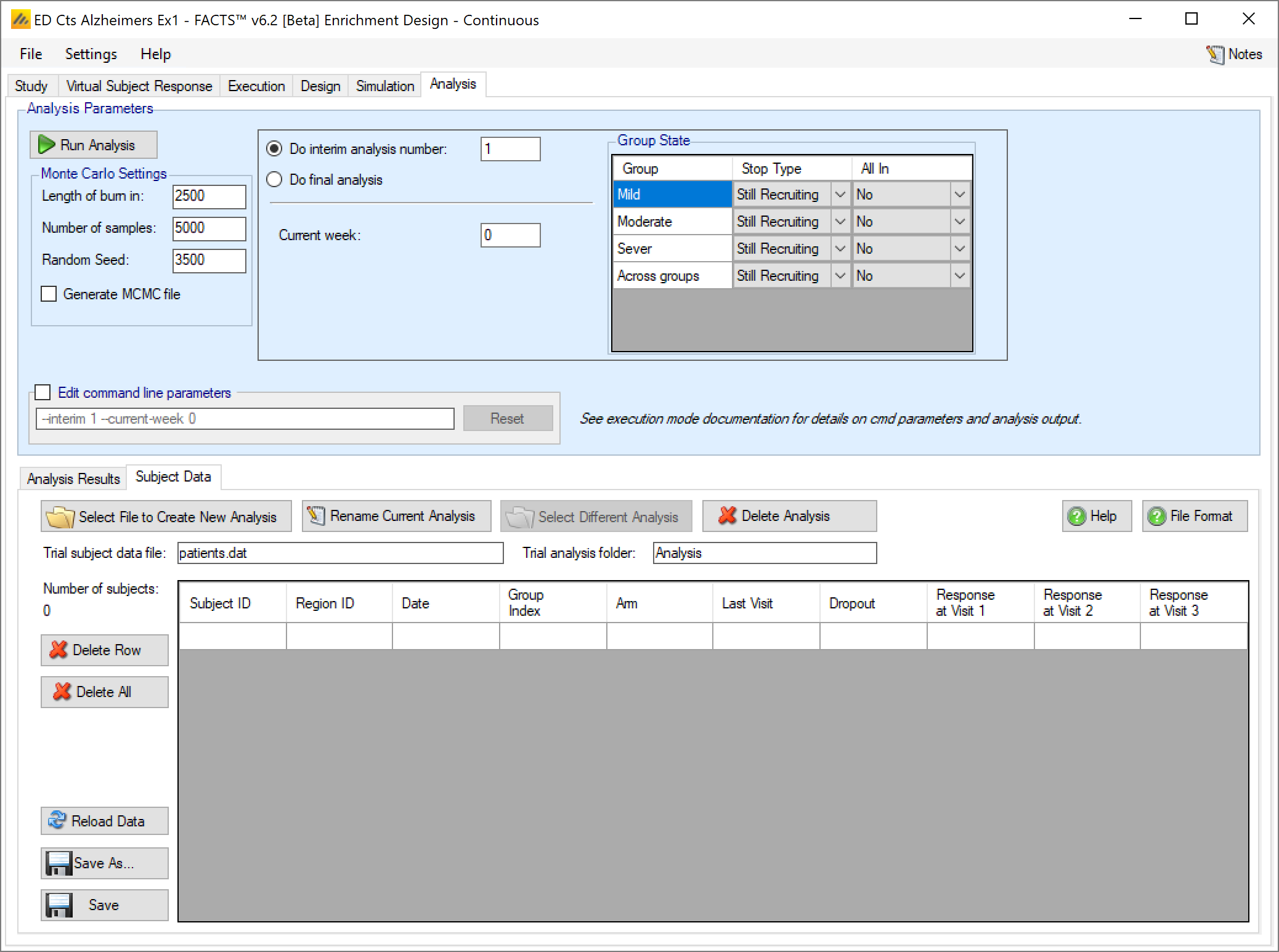Click the Reload Data refresh icon

point(57,820)
